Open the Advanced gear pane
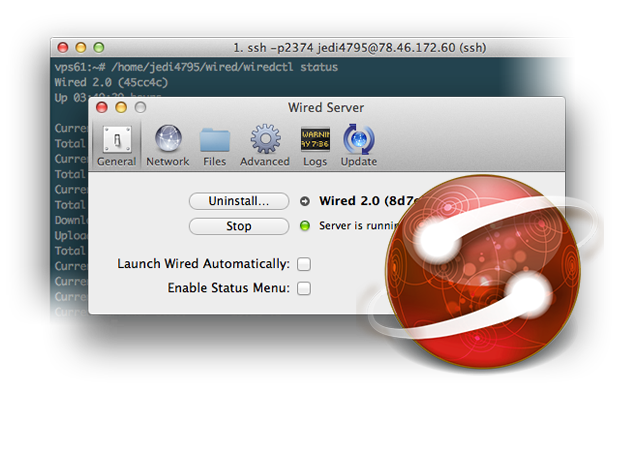The height and width of the screenshot is (450, 627). (265, 139)
